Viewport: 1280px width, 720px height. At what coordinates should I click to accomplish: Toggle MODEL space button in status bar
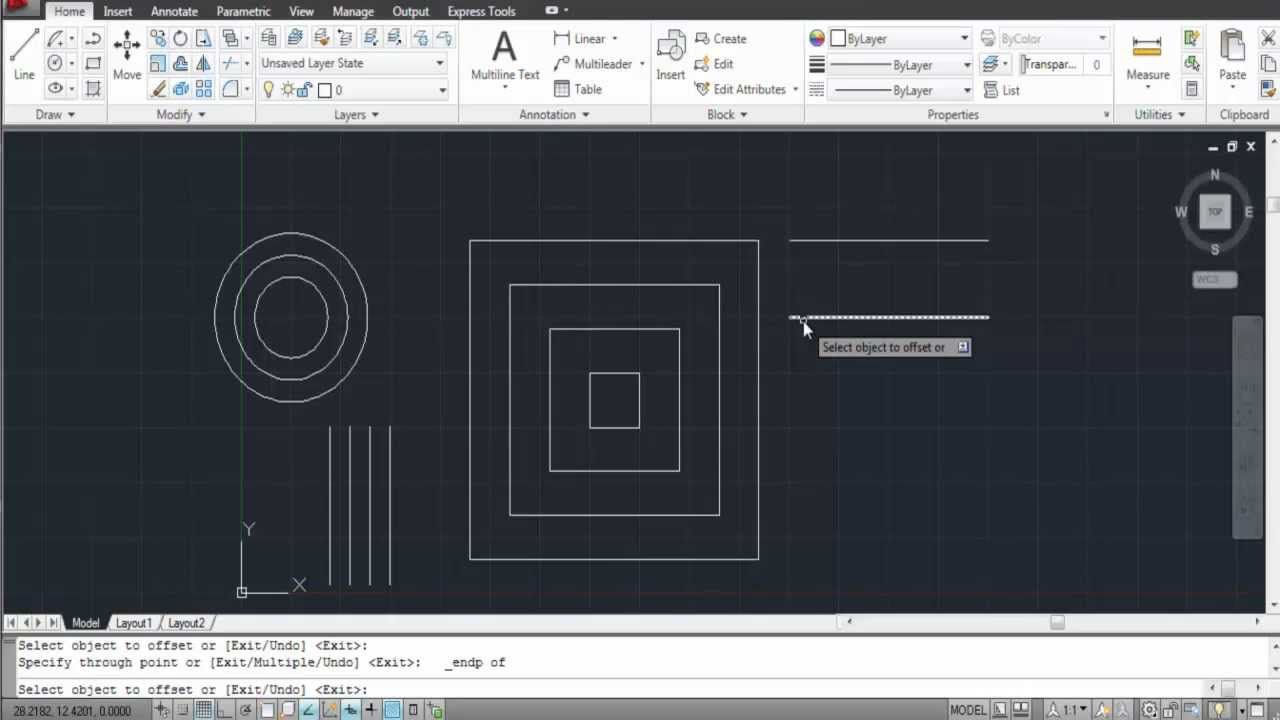967,710
